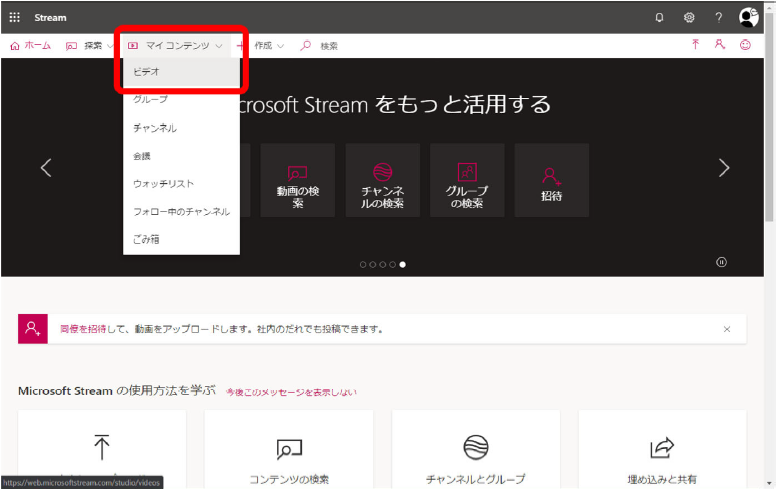Open the 埋め込みと共有 tutorial card
This screenshot has height=490, width=776.
pyautogui.click(x=662, y=449)
